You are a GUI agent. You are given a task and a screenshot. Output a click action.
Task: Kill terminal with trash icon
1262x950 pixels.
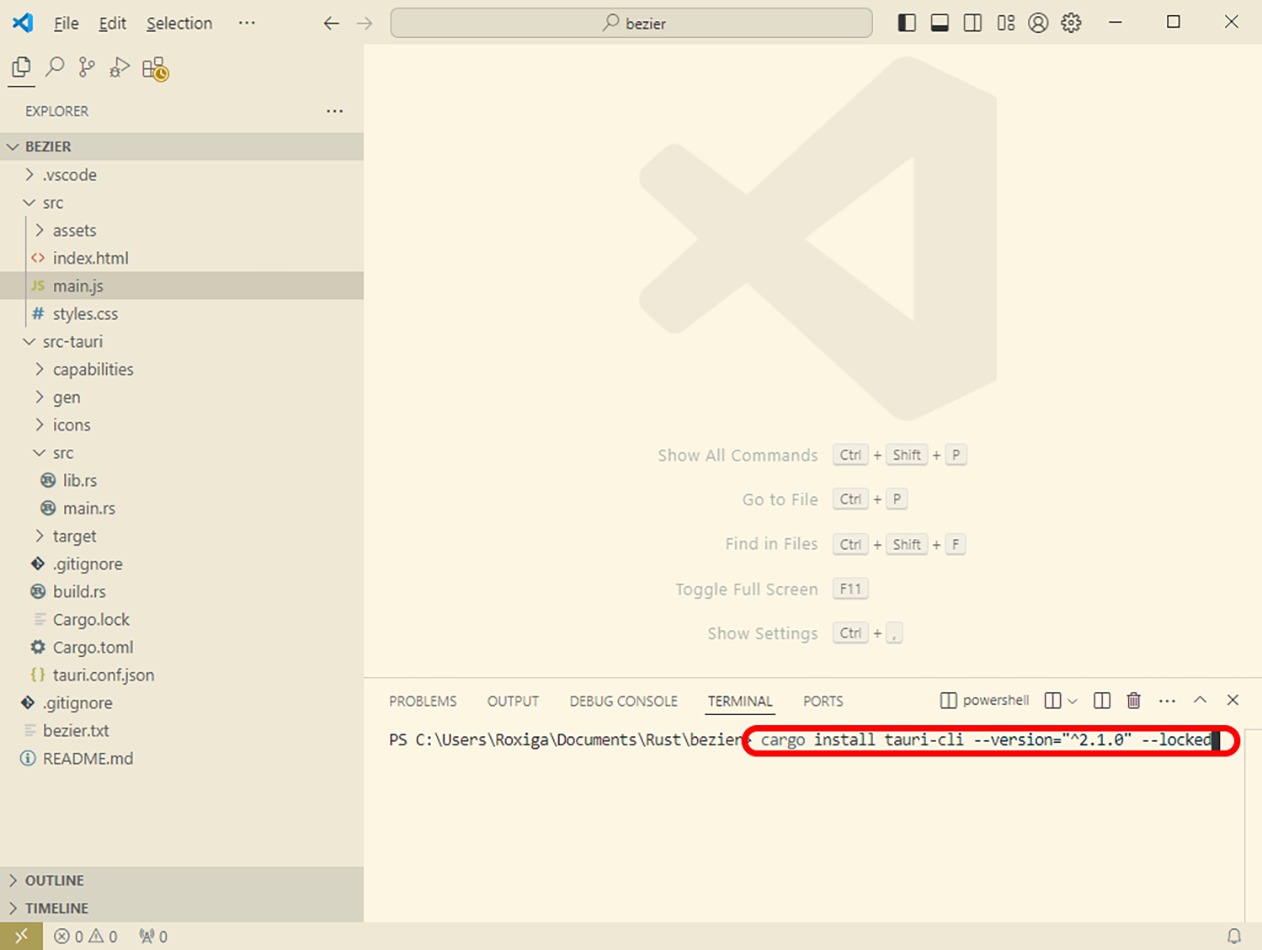[x=1133, y=701]
